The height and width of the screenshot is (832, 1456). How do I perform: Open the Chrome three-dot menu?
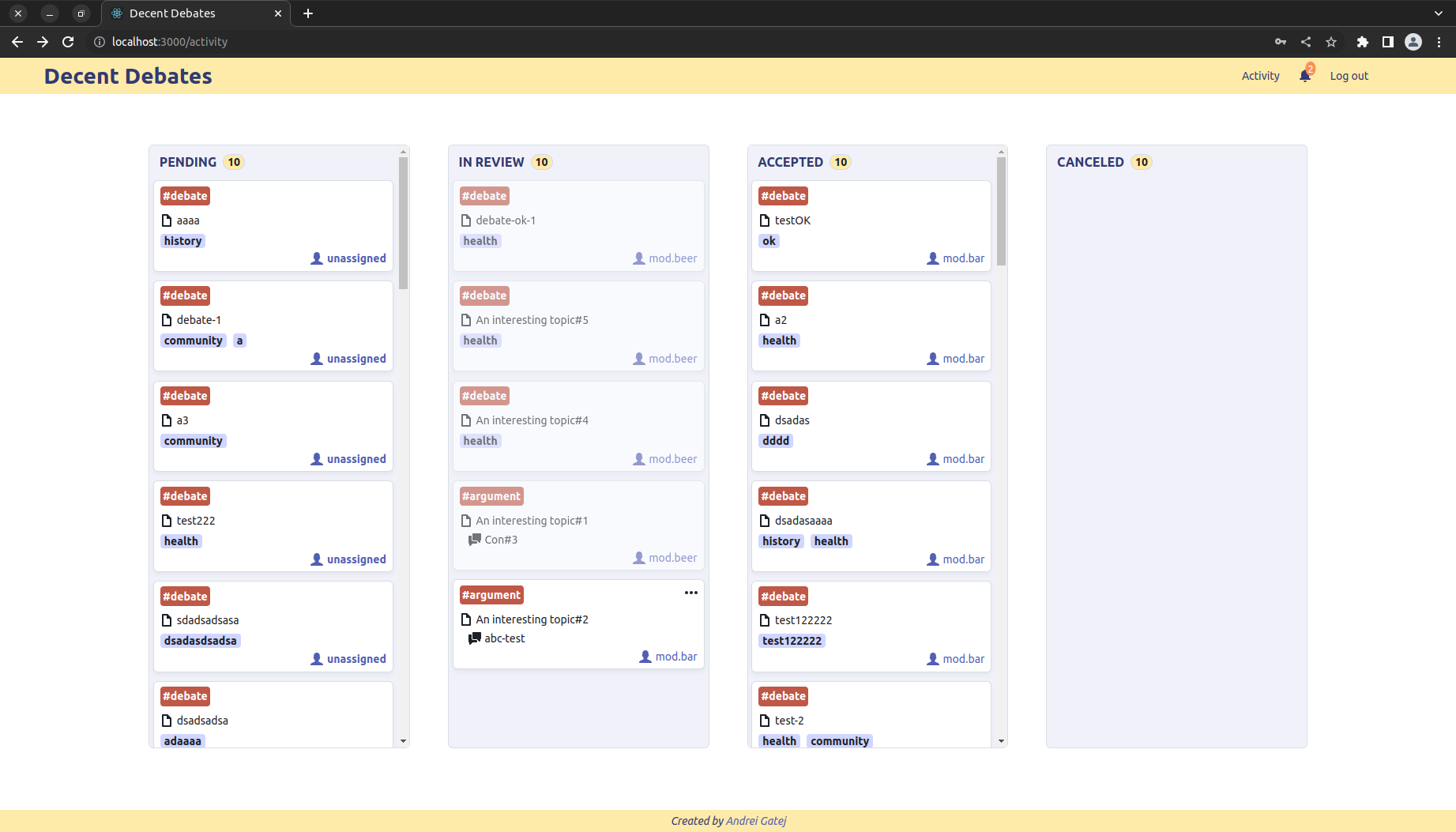[1439, 42]
